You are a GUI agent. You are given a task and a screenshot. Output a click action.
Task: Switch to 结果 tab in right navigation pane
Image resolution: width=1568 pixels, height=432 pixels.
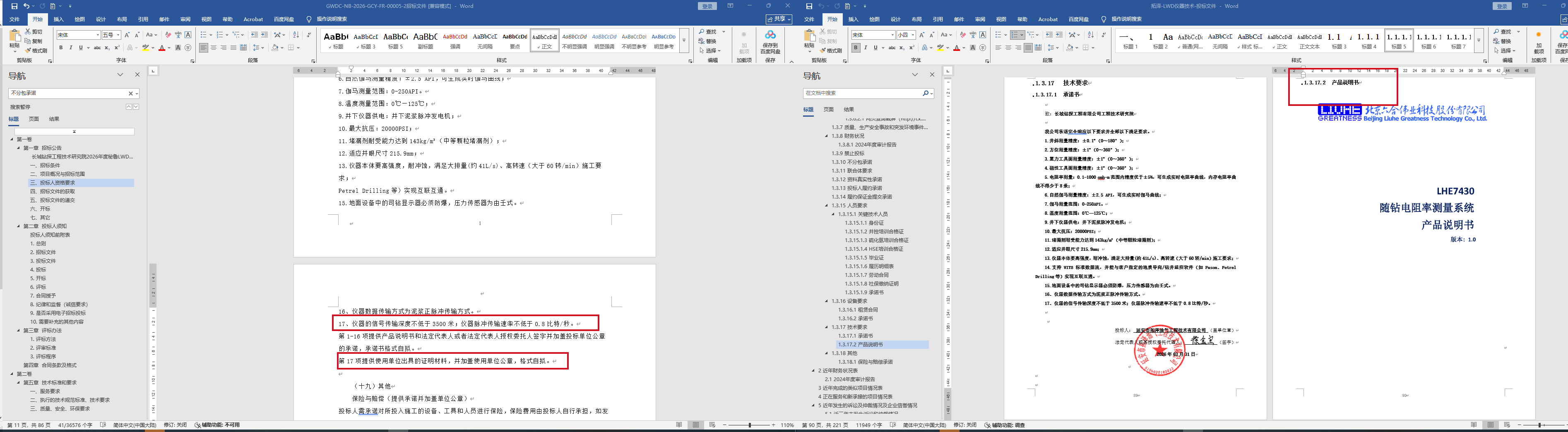(x=849, y=110)
